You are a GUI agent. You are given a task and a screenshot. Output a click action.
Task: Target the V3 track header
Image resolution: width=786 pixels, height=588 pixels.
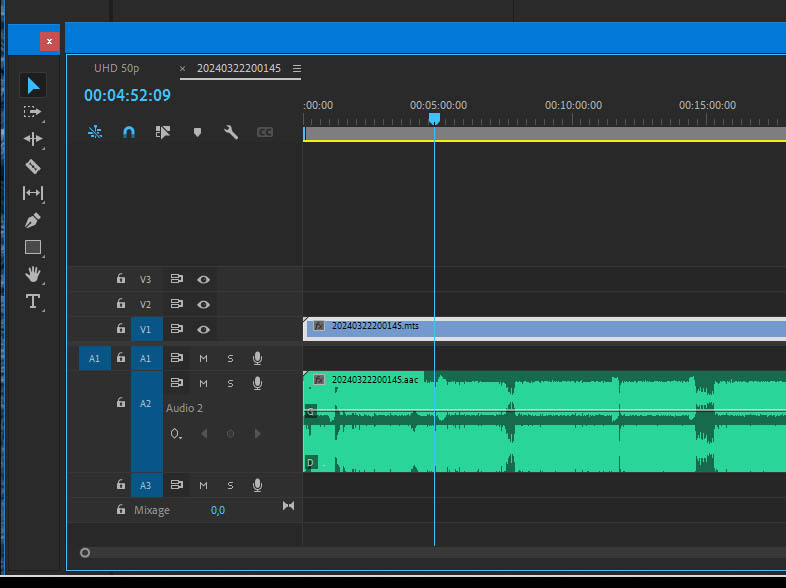coord(145,279)
